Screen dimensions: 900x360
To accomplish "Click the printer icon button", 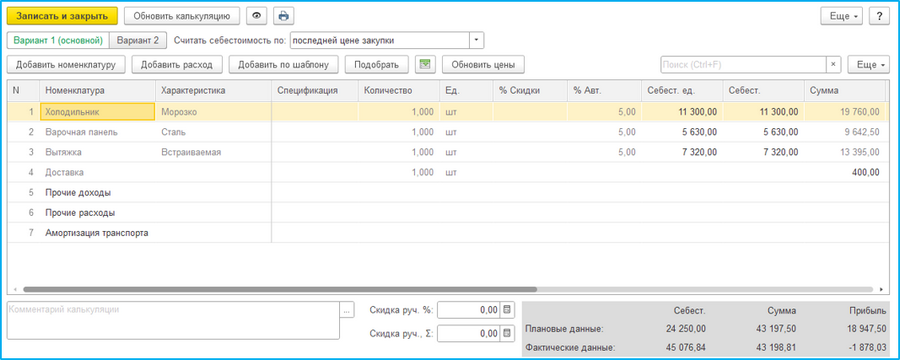I will (283, 16).
